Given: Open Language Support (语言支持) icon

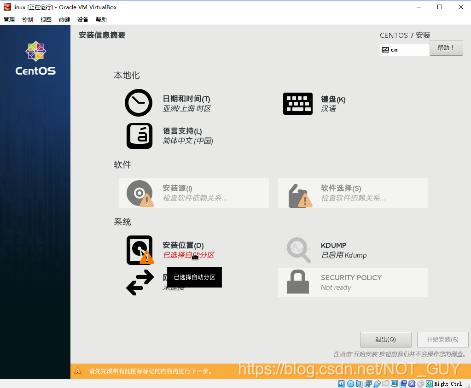Looking at the screenshot, I should tap(139, 136).
